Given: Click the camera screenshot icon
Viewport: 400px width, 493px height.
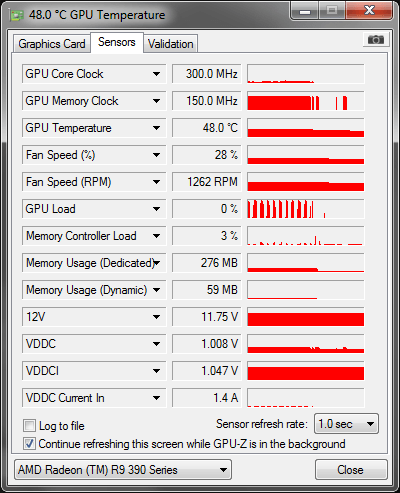Looking at the screenshot, I should tap(376, 40).
